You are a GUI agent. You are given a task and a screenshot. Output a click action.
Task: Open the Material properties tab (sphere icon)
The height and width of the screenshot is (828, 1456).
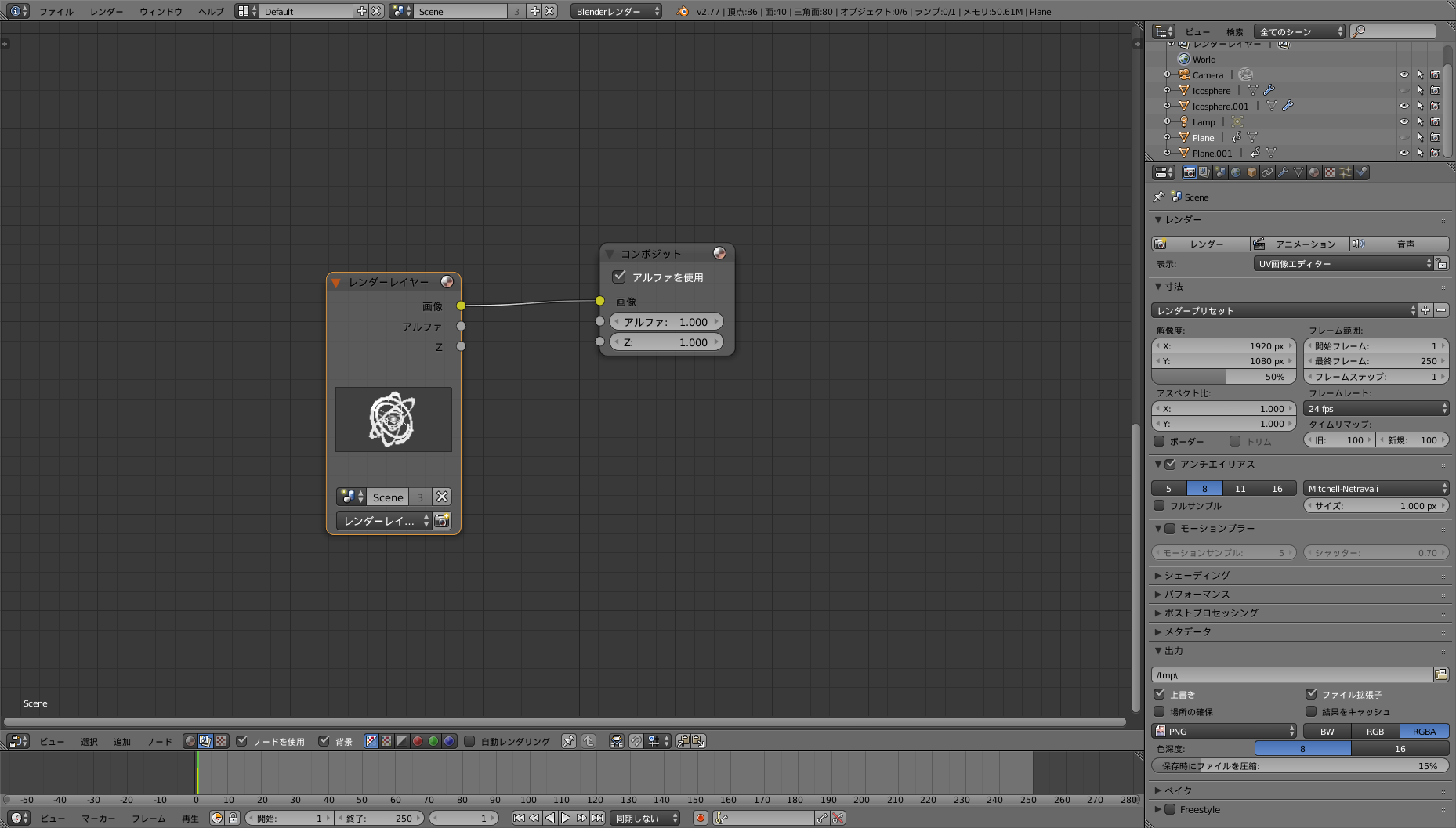(1314, 172)
